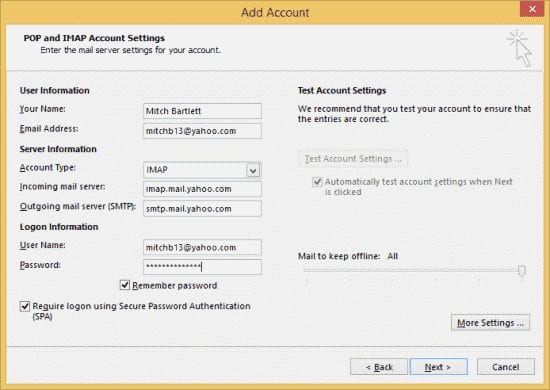
Task: Click the 'Password:' label
Action: tap(40, 265)
